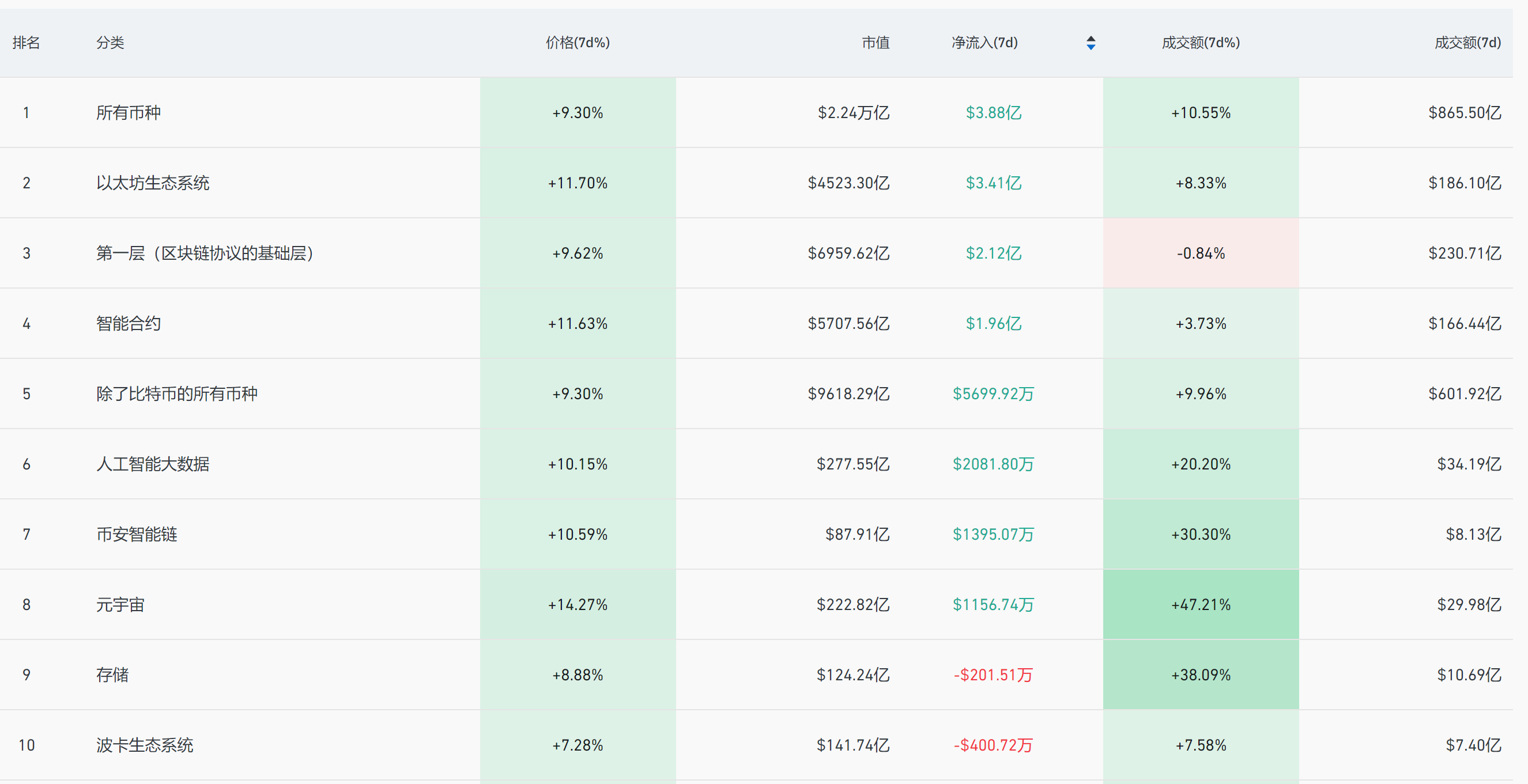
Task: Click volume change -0.84% cell
Action: 1201,253
